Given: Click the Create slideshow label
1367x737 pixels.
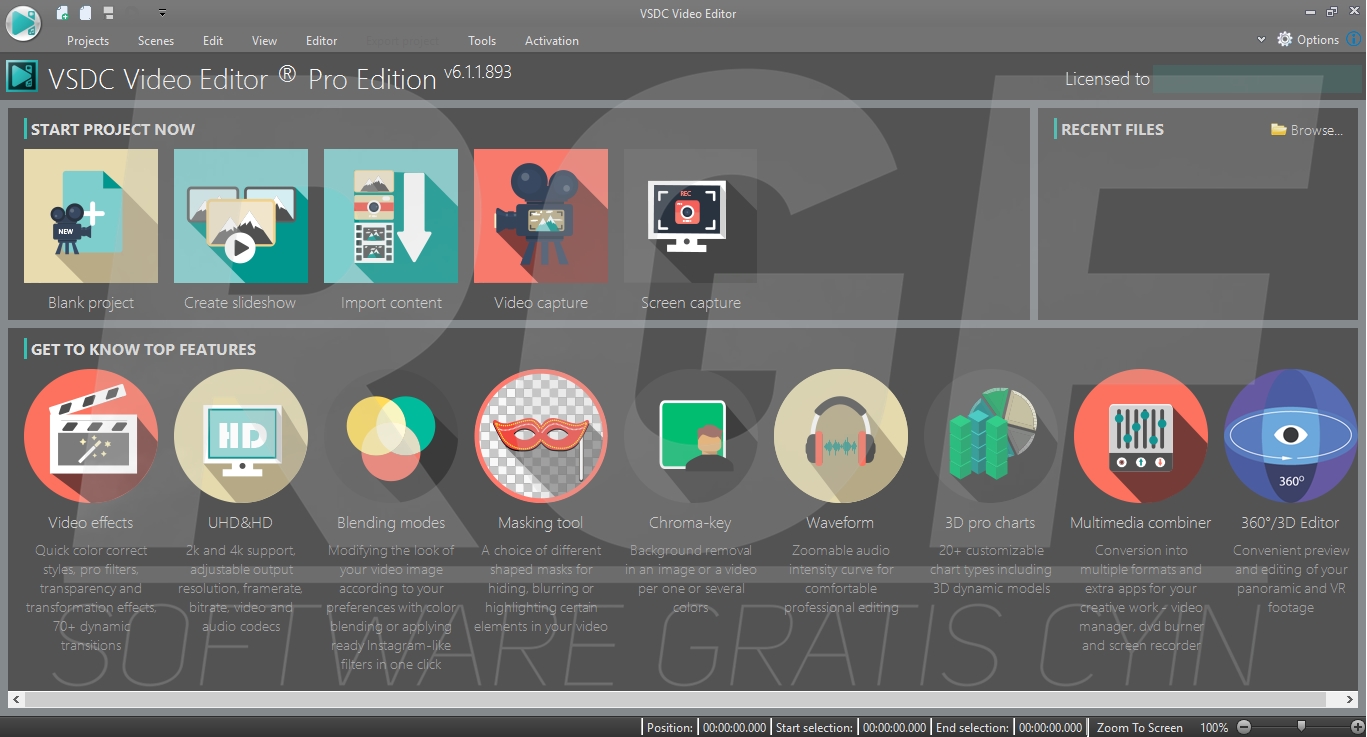Looking at the screenshot, I should [x=240, y=303].
